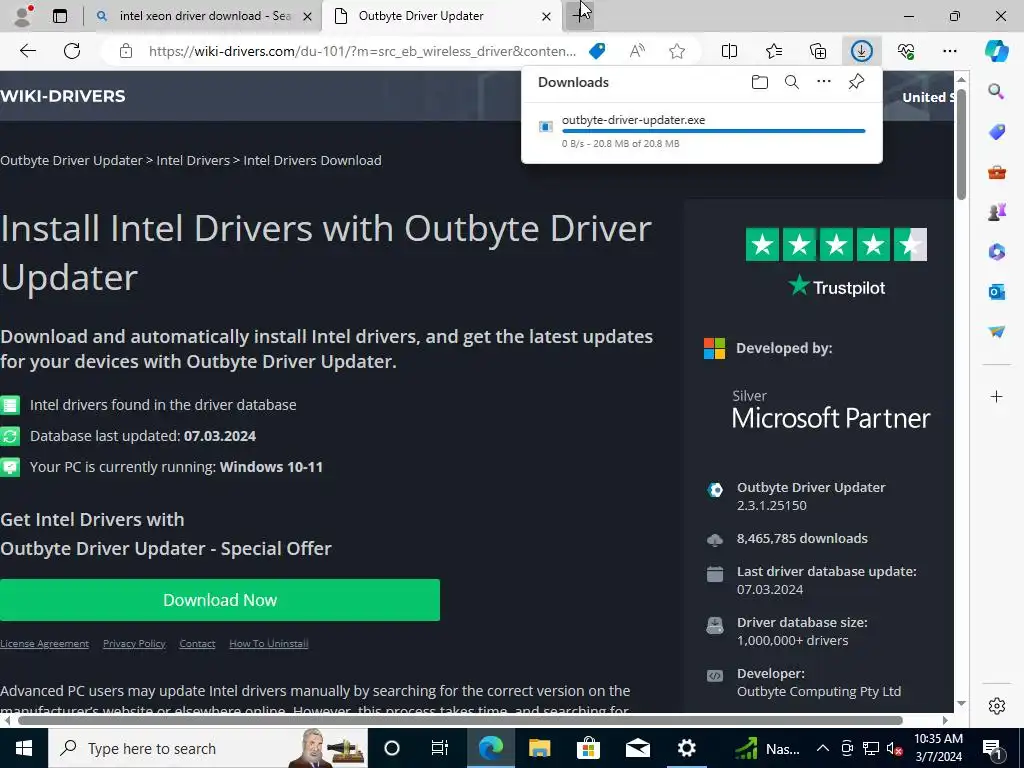This screenshot has width=1024, height=768.
Task: Open downloads folder from Downloads panel
Action: coord(760,82)
